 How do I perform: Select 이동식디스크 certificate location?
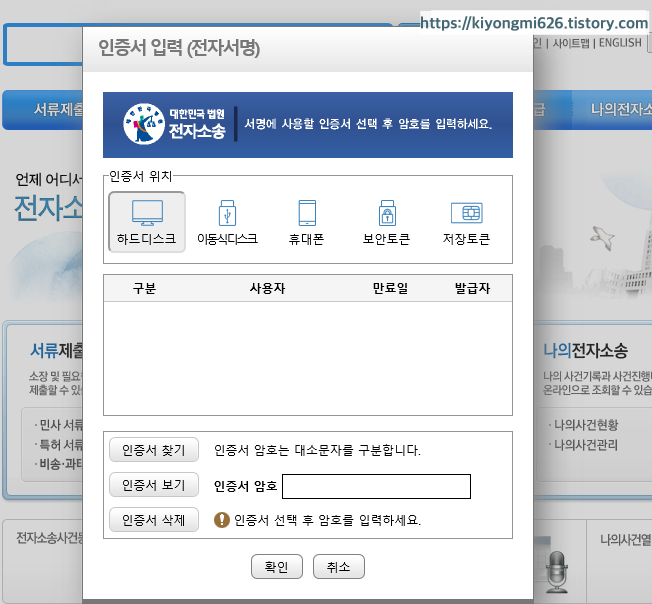[x=227, y=222]
